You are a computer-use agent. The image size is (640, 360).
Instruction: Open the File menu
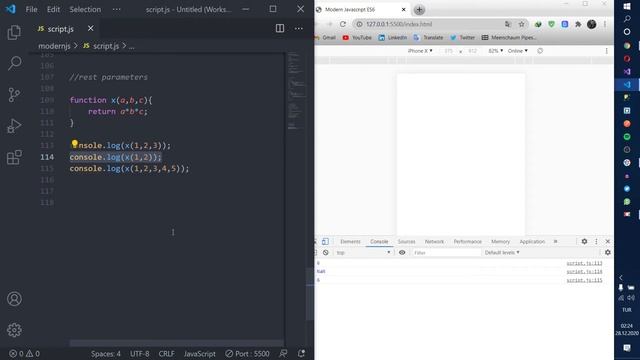click(x=31, y=9)
